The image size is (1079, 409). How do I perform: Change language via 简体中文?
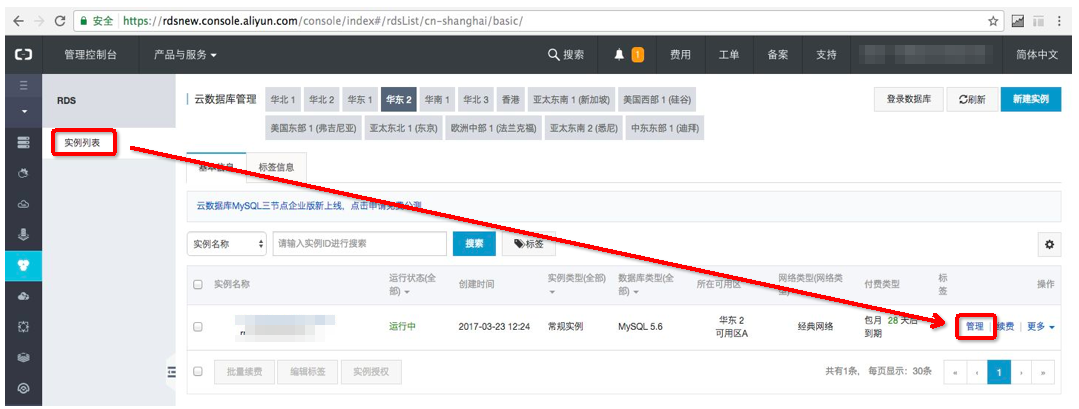(1037, 55)
